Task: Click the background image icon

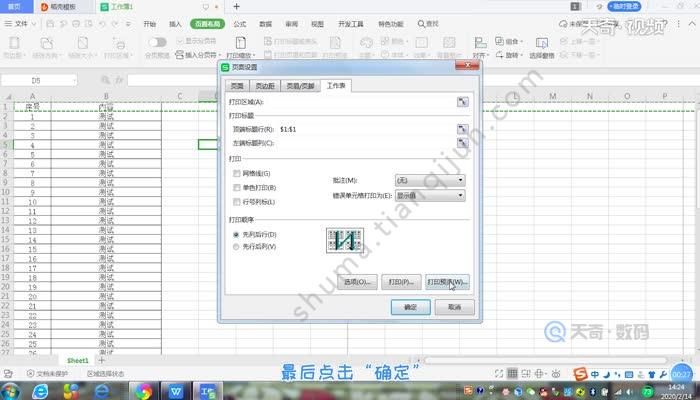Action: 449,43
